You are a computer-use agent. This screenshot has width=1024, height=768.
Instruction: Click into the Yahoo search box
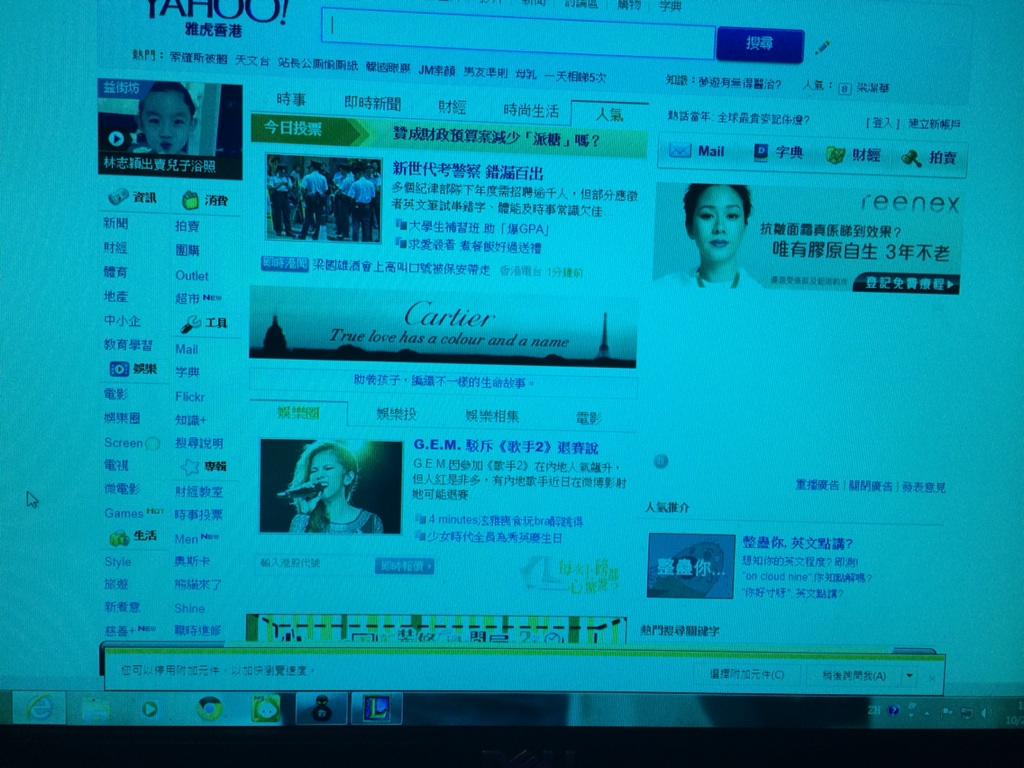[519, 34]
